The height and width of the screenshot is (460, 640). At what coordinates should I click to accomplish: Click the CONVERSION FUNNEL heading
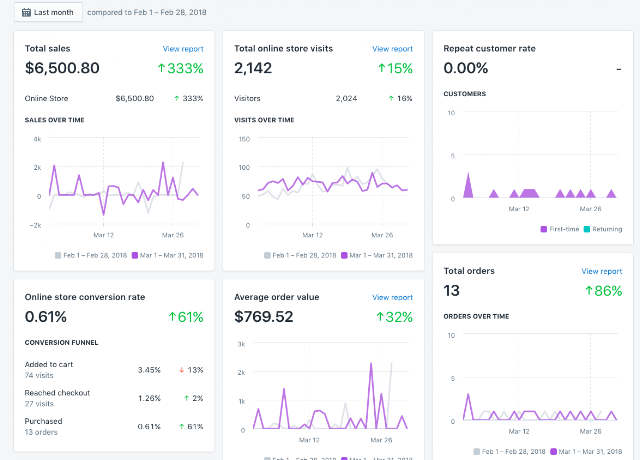pyautogui.click(x=61, y=342)
